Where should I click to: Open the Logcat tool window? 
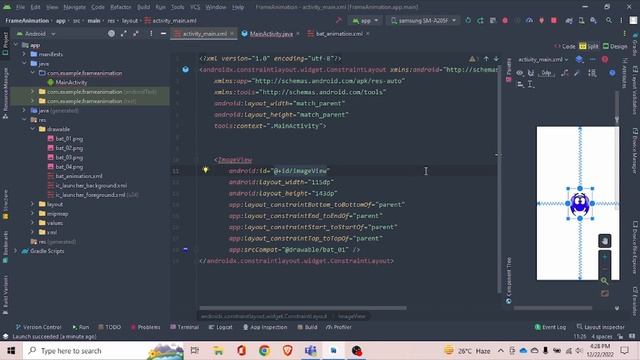coord(220,327)
